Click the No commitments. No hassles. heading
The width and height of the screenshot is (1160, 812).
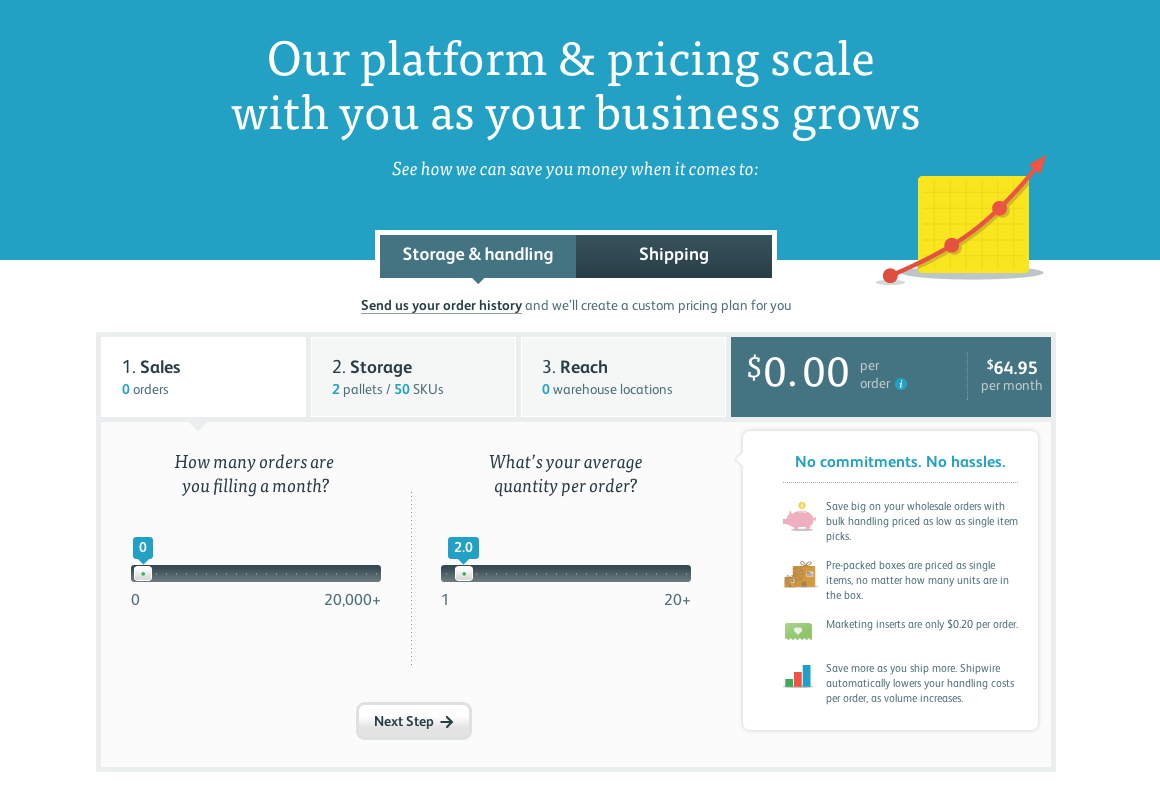[x=900, y=462]
